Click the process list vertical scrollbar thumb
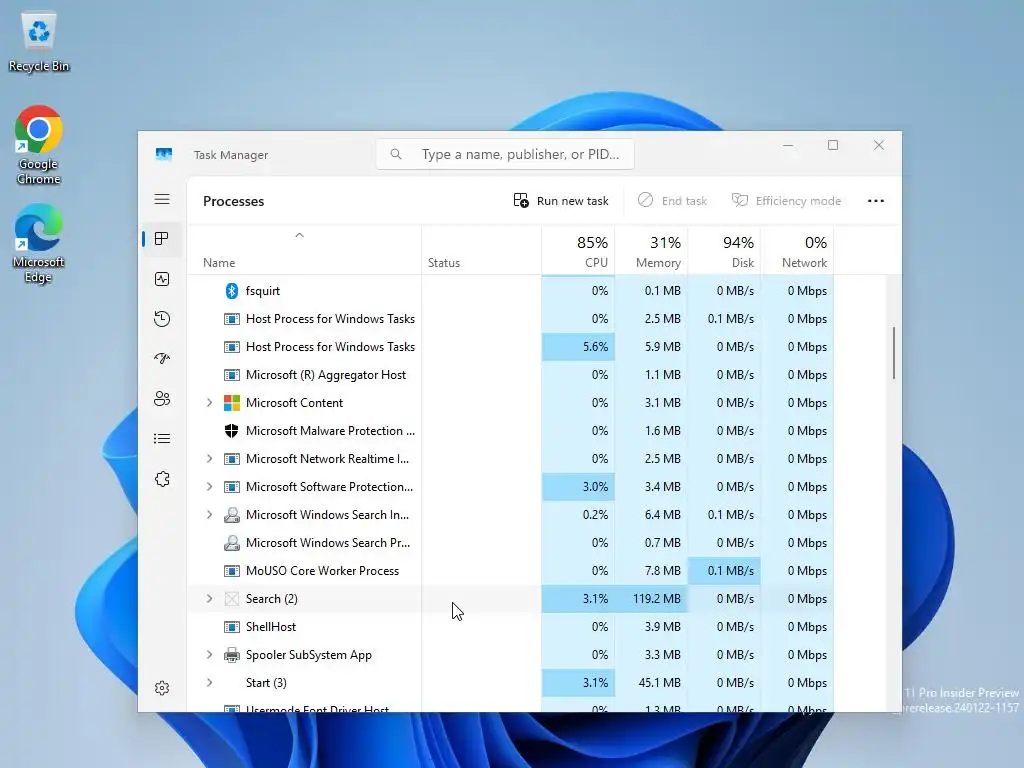Viewport: 1024px width, 768px height. point(893,353)
